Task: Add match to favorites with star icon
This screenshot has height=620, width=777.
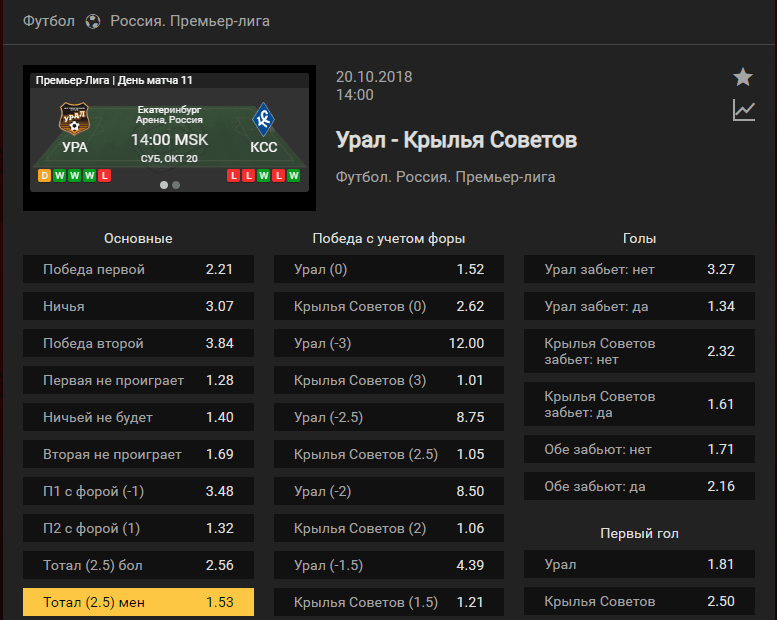Action: pyautogui.click(x=743, y=77)
